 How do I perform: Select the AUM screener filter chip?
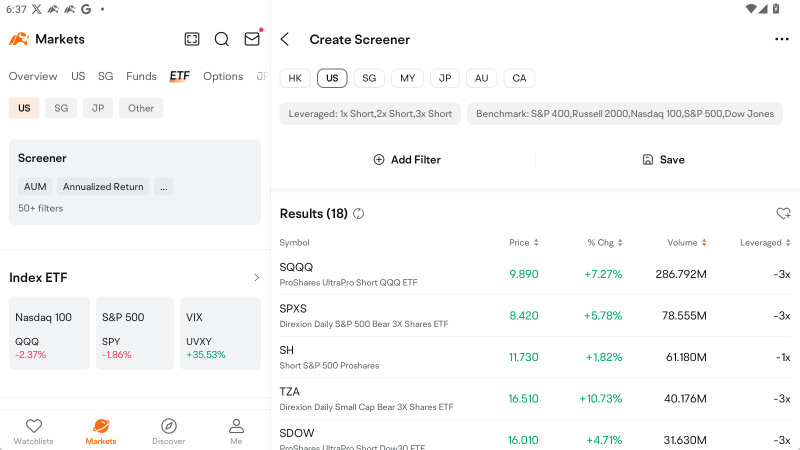[x=35, y=187]
